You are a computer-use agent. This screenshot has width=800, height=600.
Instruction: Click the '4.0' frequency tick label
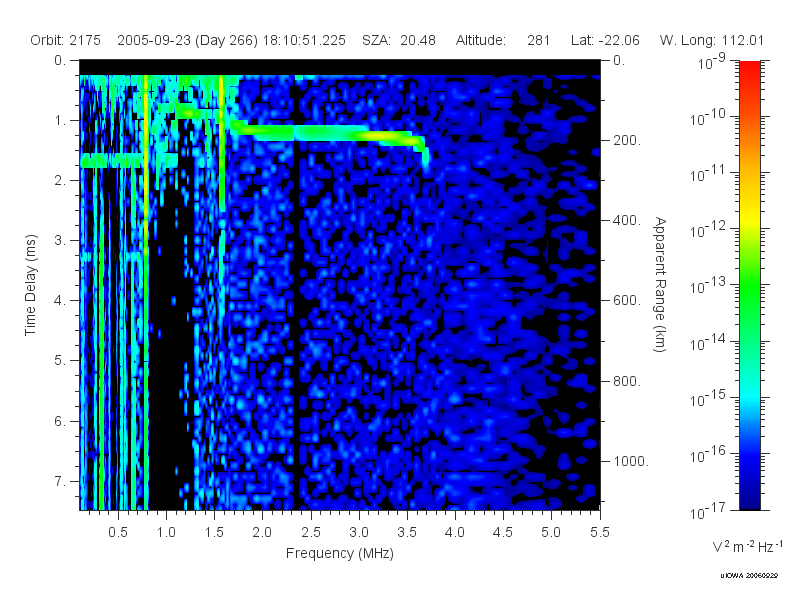(x=455, y=532)
